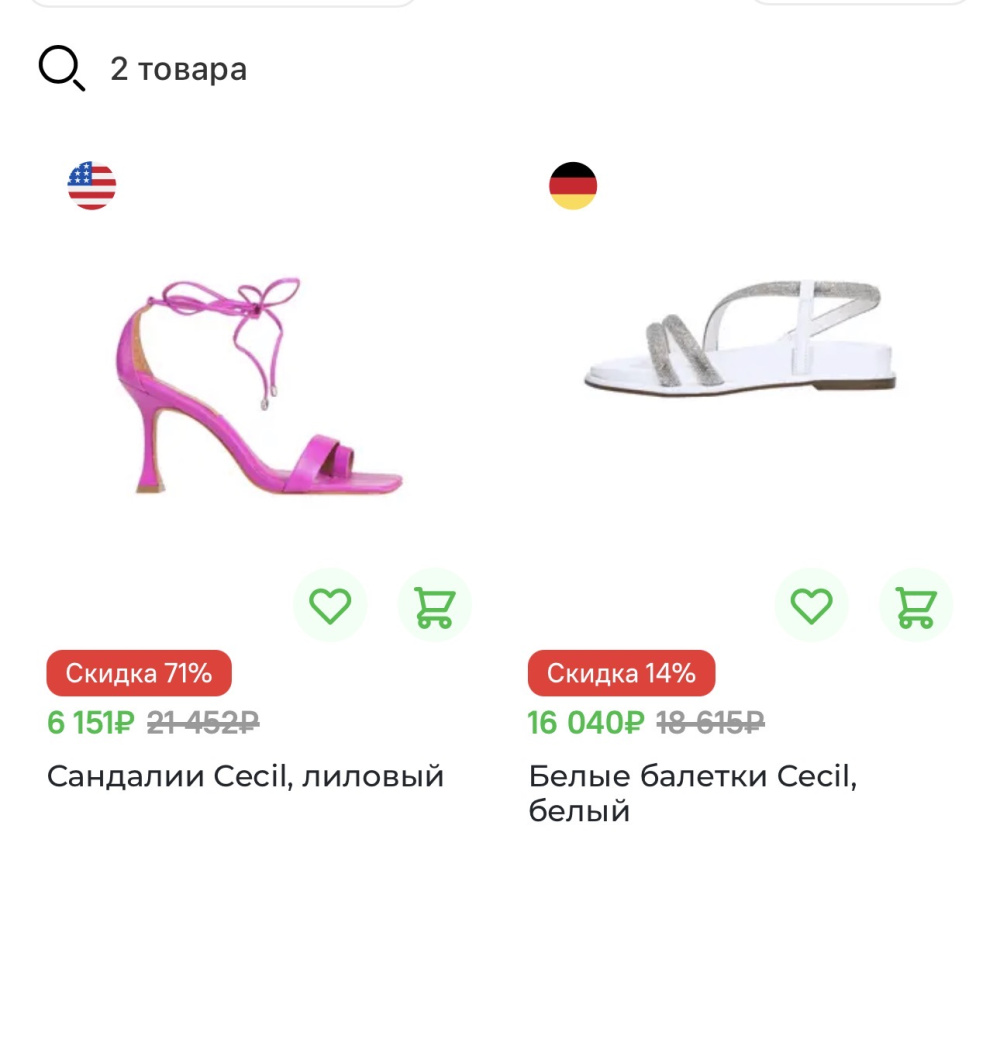Viewport: 1000px width, 1057px height.
Task: Click the green 6 151₽ price
Action: (90, 722)
